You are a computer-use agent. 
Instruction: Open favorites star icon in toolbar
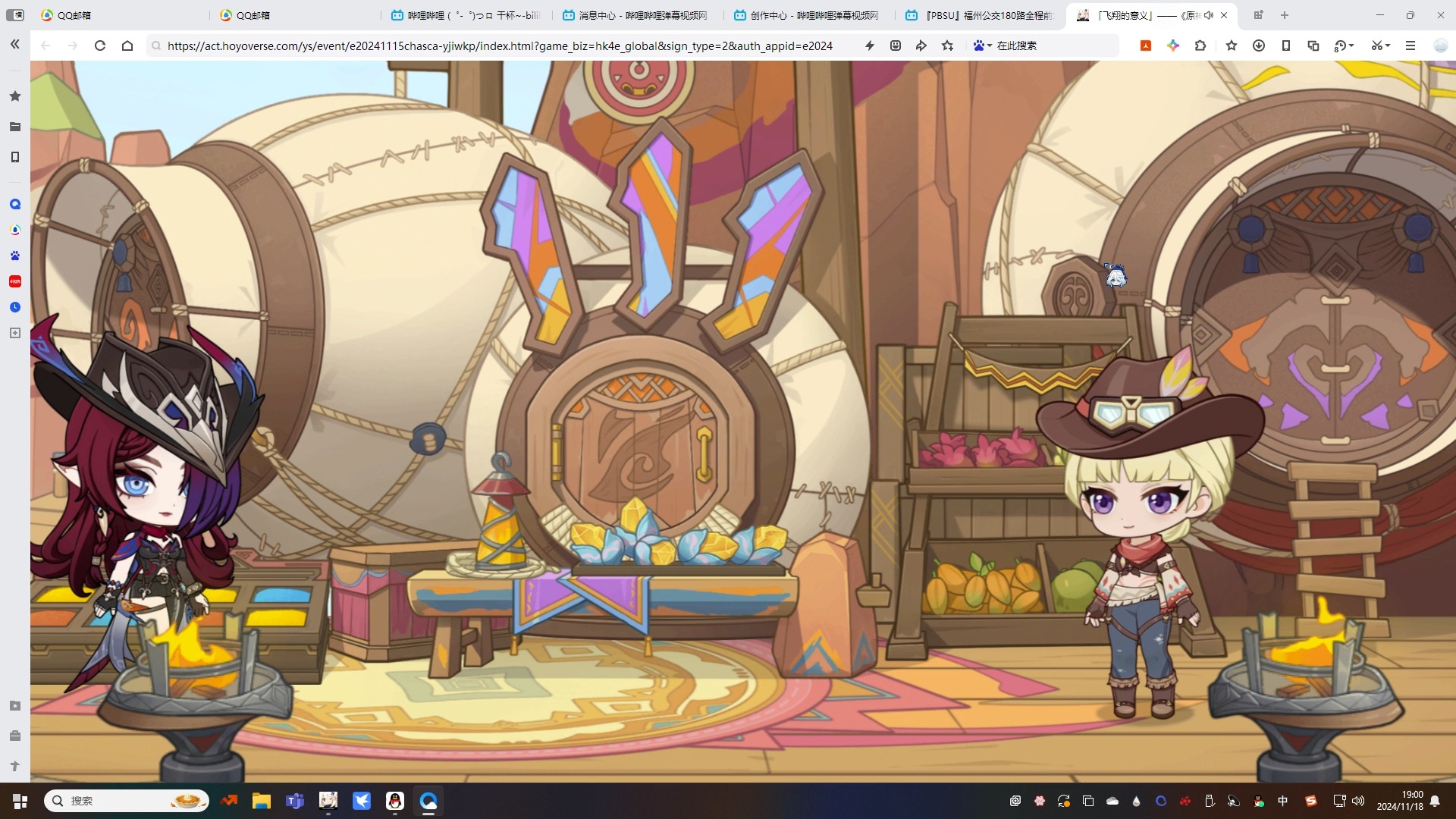pyautogui.click(x=1232, y=45)
